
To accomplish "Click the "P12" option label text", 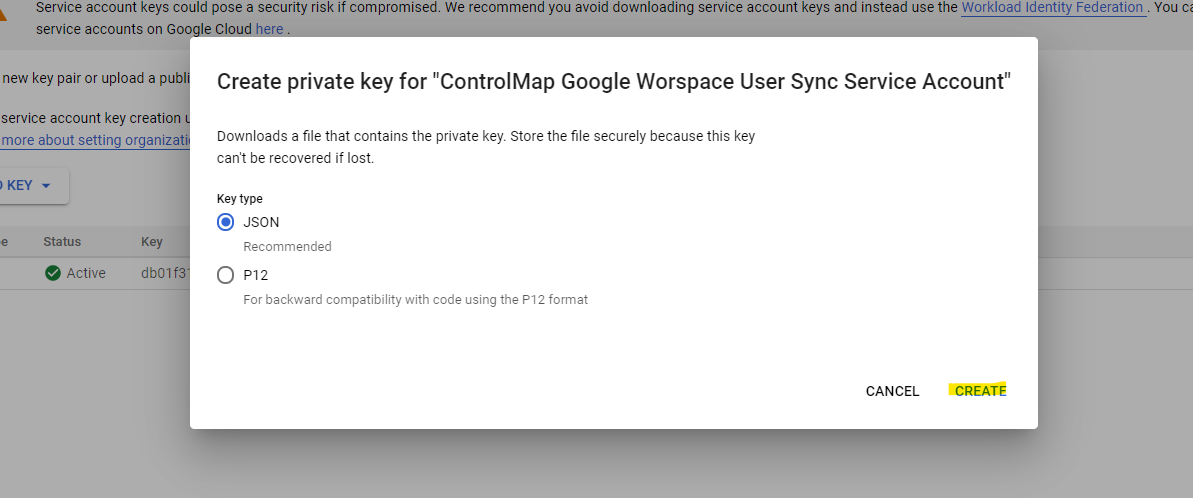I will (256, 275).
